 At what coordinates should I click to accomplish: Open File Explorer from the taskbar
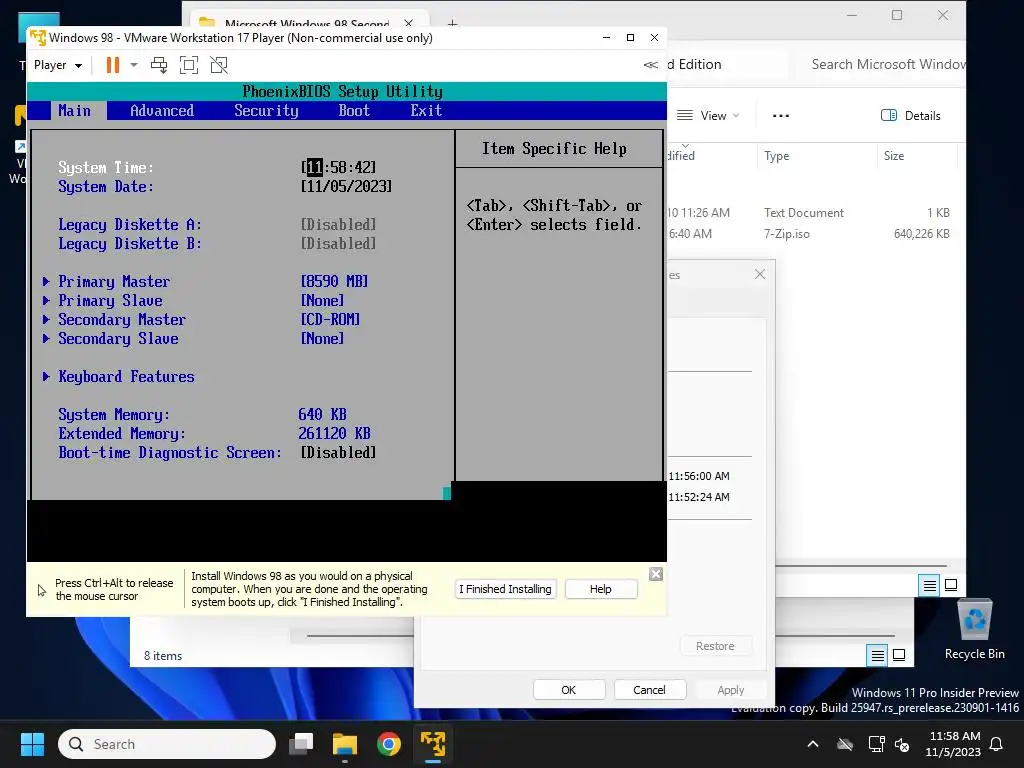tap(345, 744)
